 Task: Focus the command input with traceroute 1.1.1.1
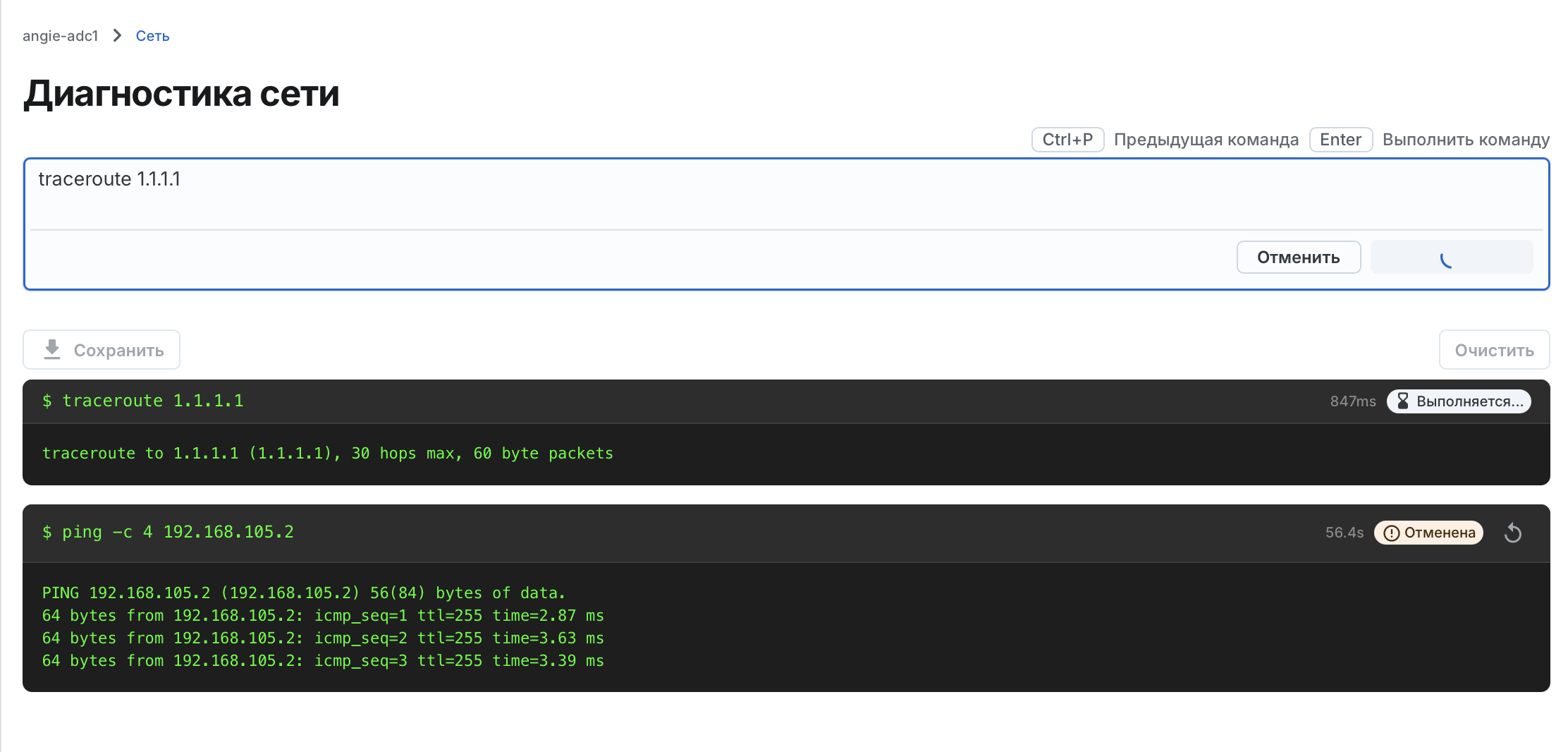click(787, 194)
